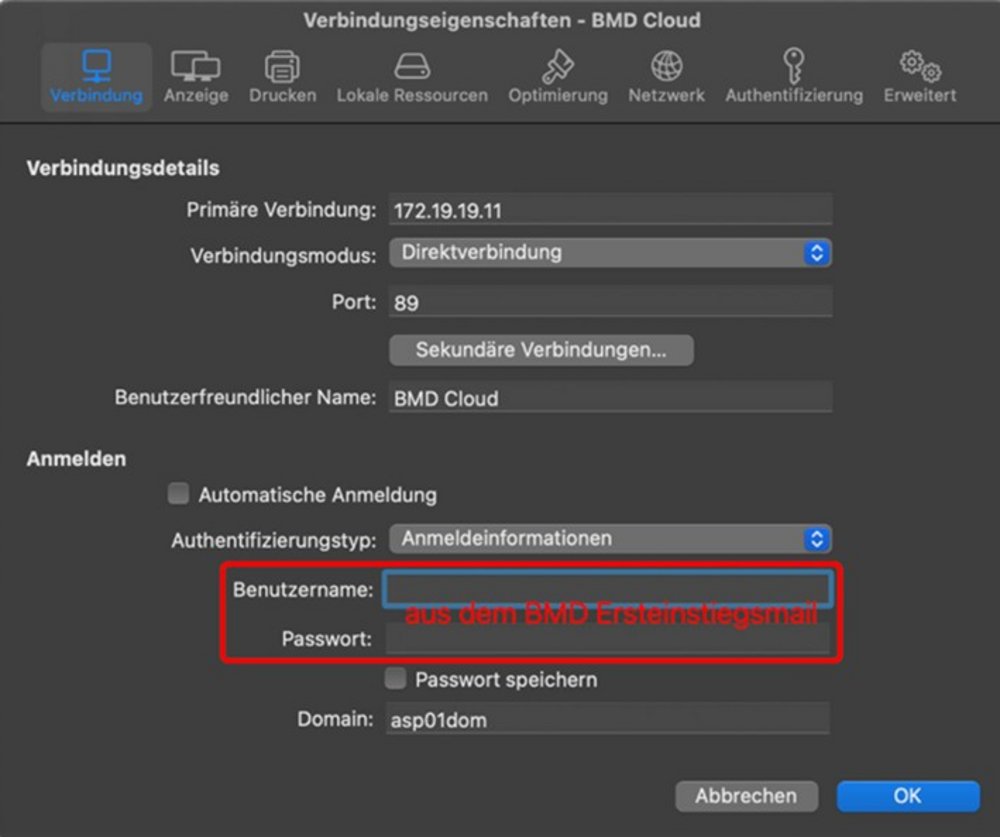Expand the Authentifizierungstyp dropdown
Image resolution: width=1000 pixels, height=837 pixels.
point(610,539)
